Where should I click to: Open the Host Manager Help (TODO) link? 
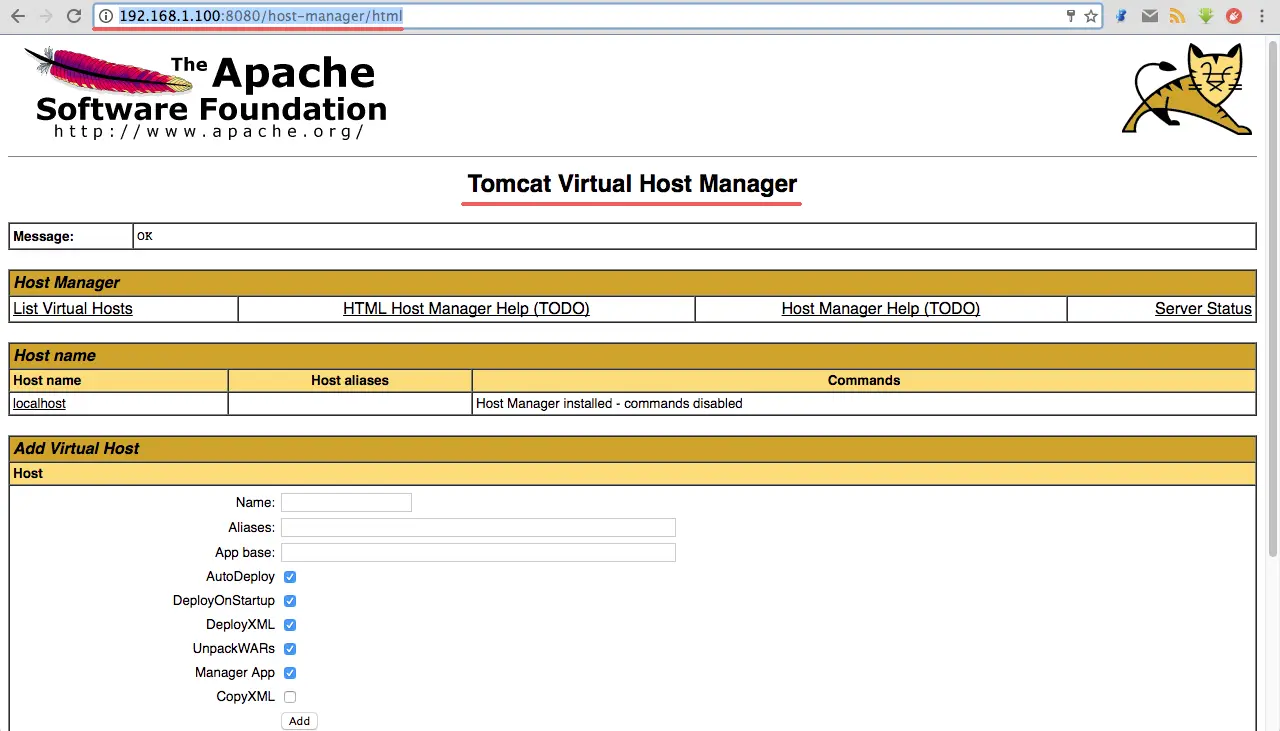(881, 309)
